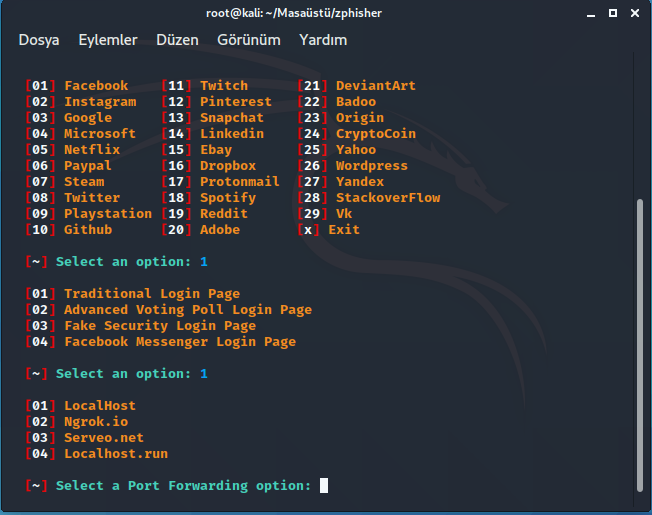The height and width of the screenshot is (515, 652).
Task: Click the Paypal option text
Action: [x=88, y=166]
